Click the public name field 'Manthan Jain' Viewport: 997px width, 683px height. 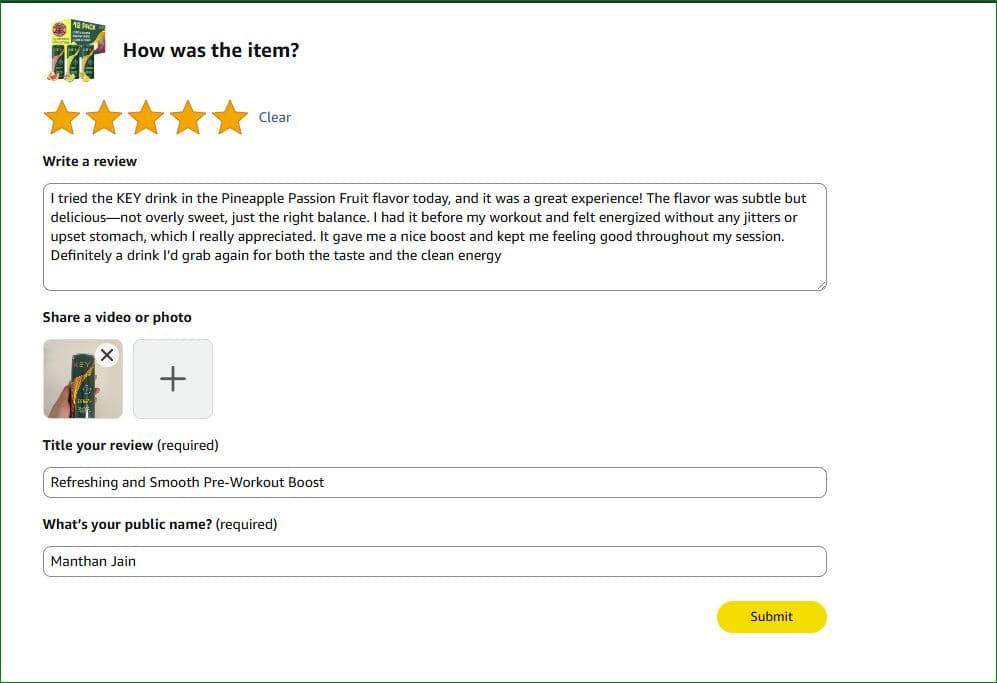[435, 561]
